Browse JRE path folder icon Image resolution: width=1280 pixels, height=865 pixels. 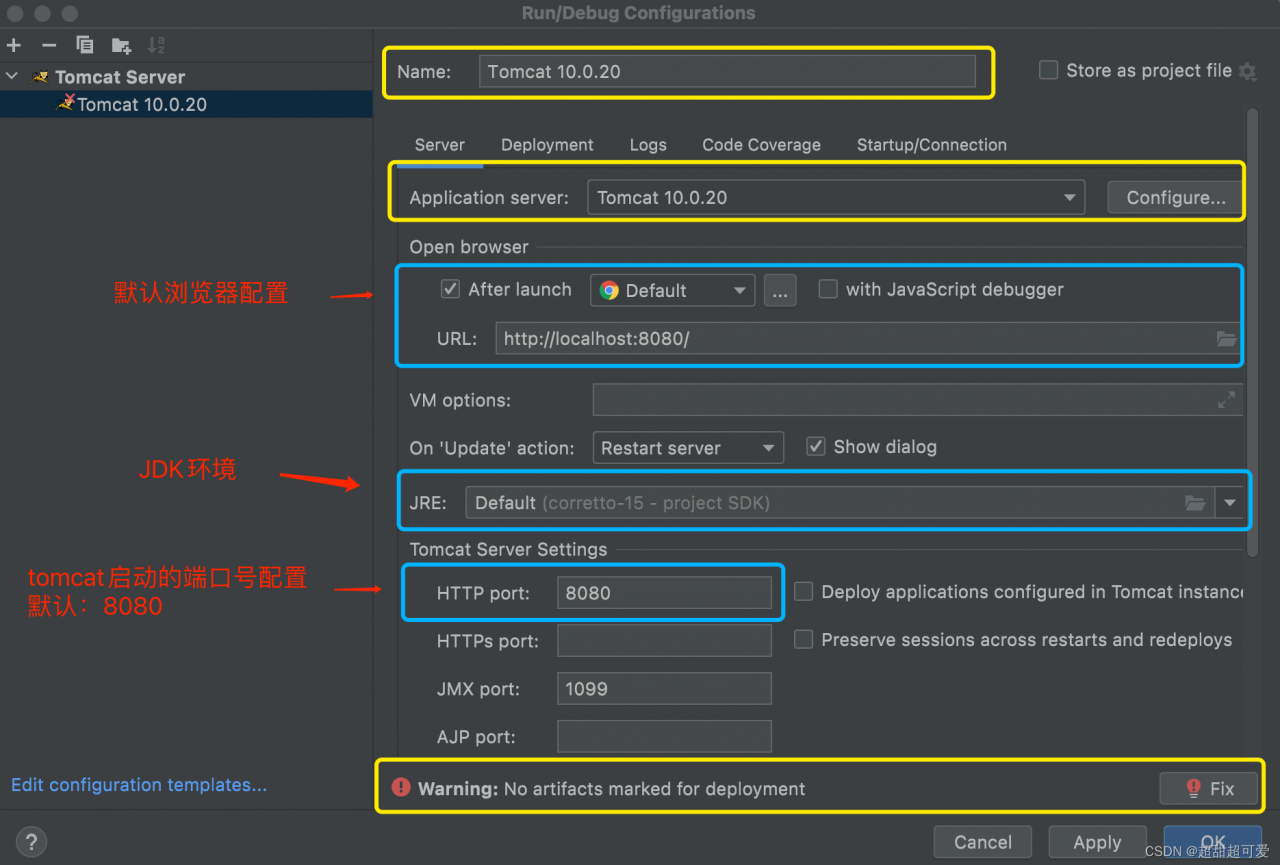1195,503
